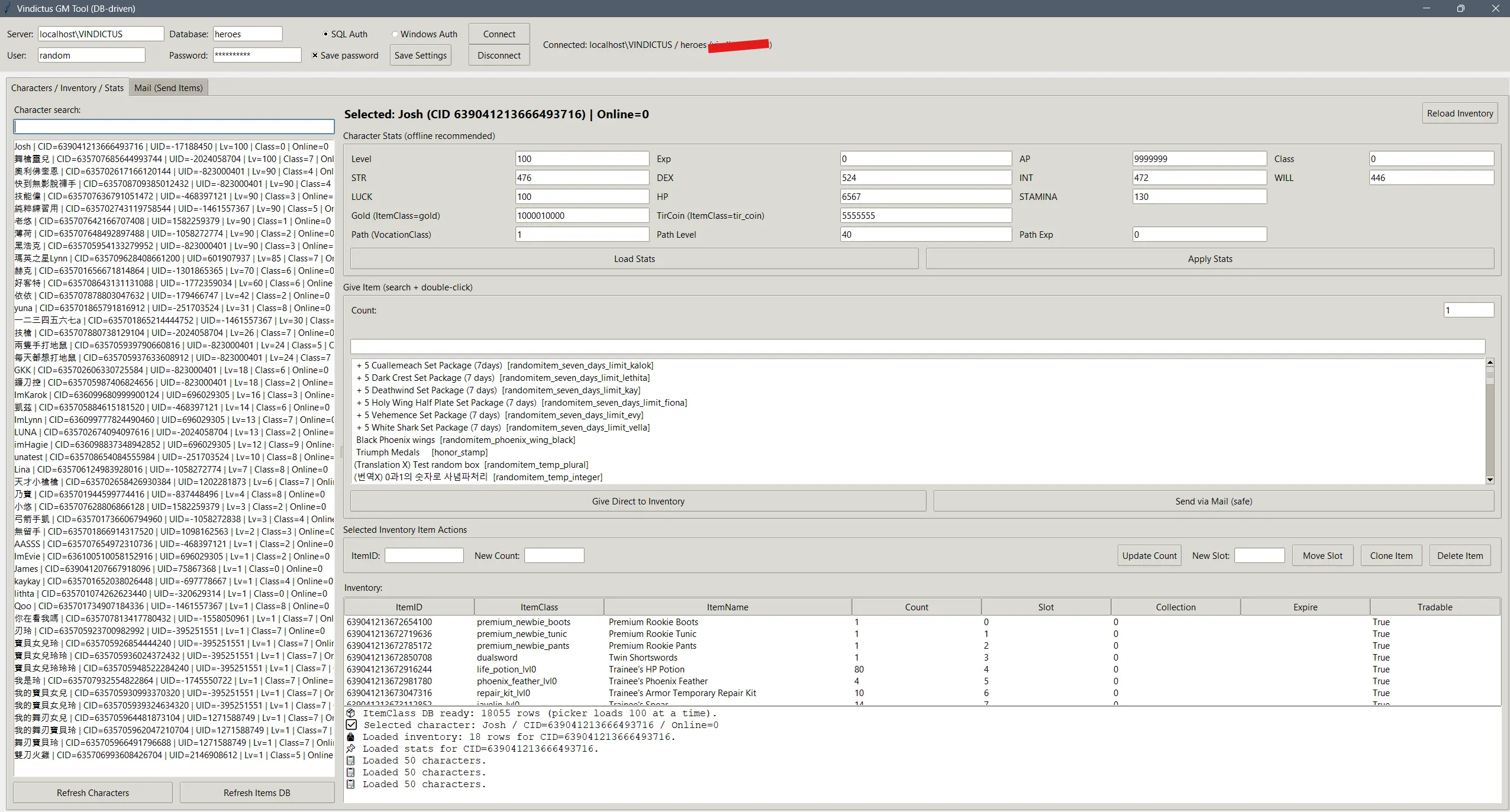The image size is (1510, 812).
Task: Select '5 Dark Crest Set Package' item
Action: pyautogui.click(x=918, y=378)
